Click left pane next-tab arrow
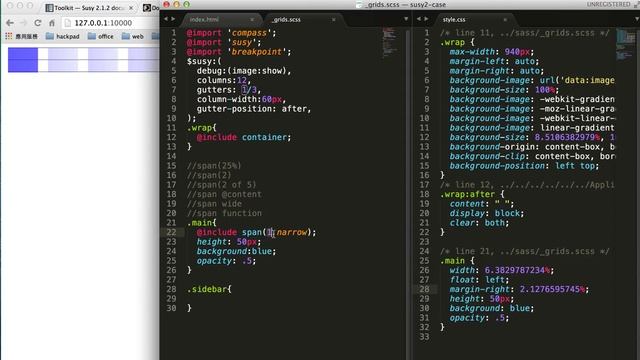This screenshot has height=360, width=640. point(173,19)
